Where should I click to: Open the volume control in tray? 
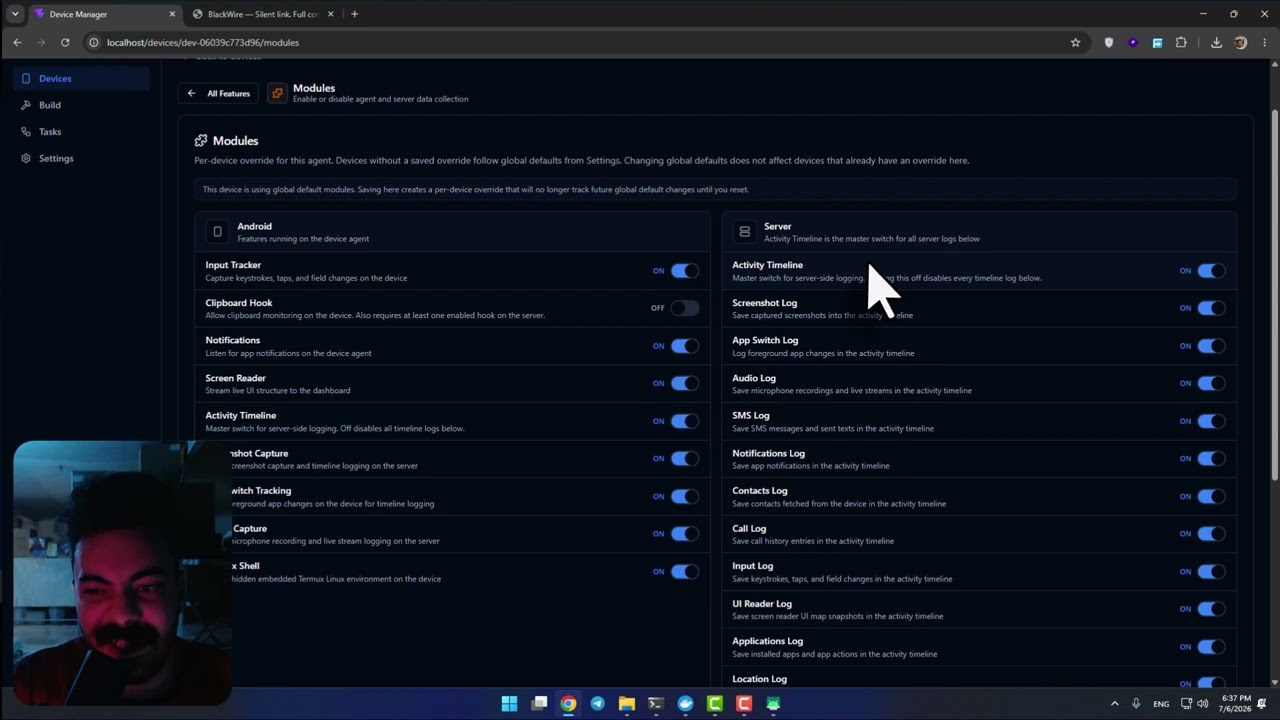click(1202, 703)
